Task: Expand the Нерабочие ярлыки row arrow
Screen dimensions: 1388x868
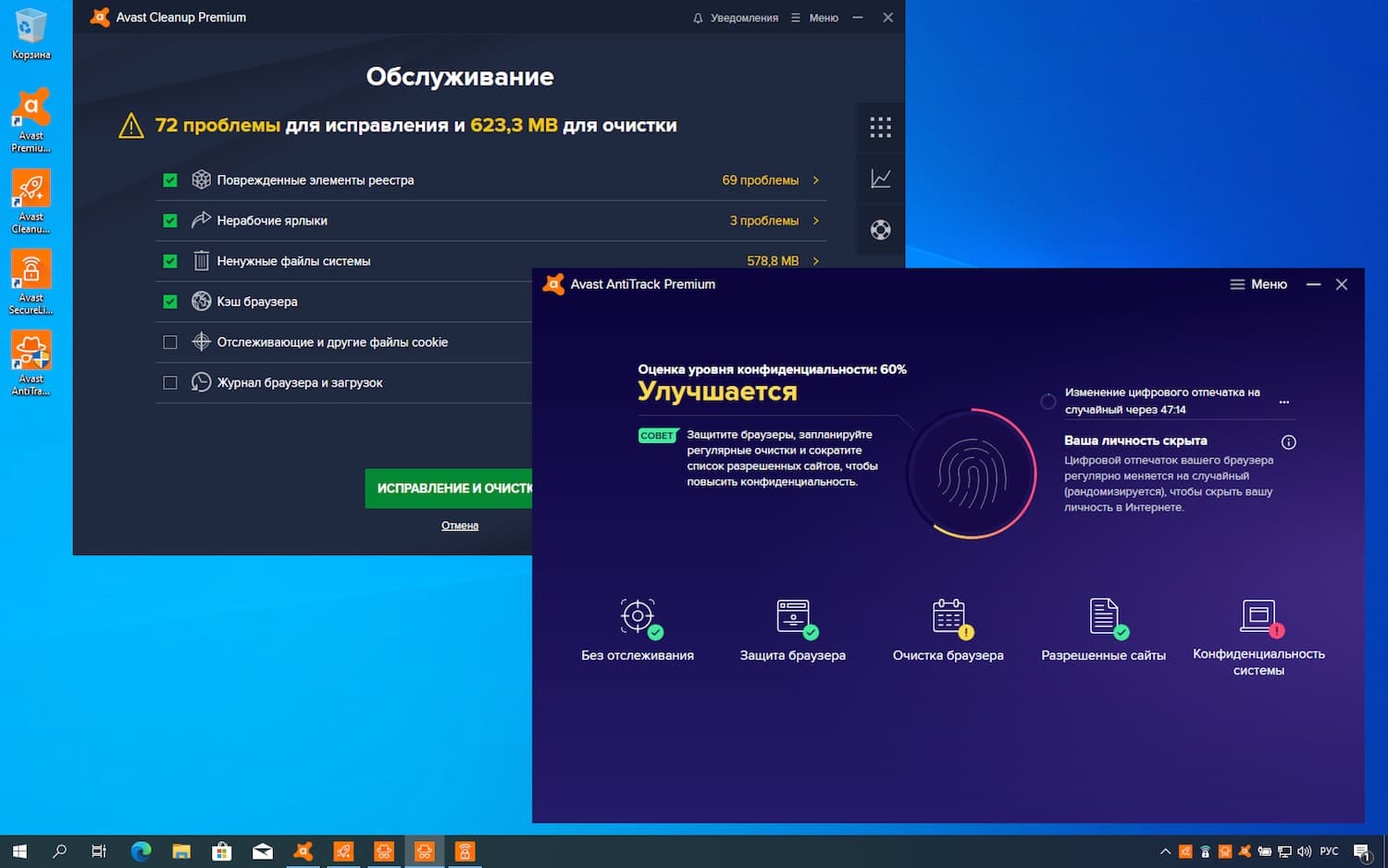Action: [x=816, y=220]
